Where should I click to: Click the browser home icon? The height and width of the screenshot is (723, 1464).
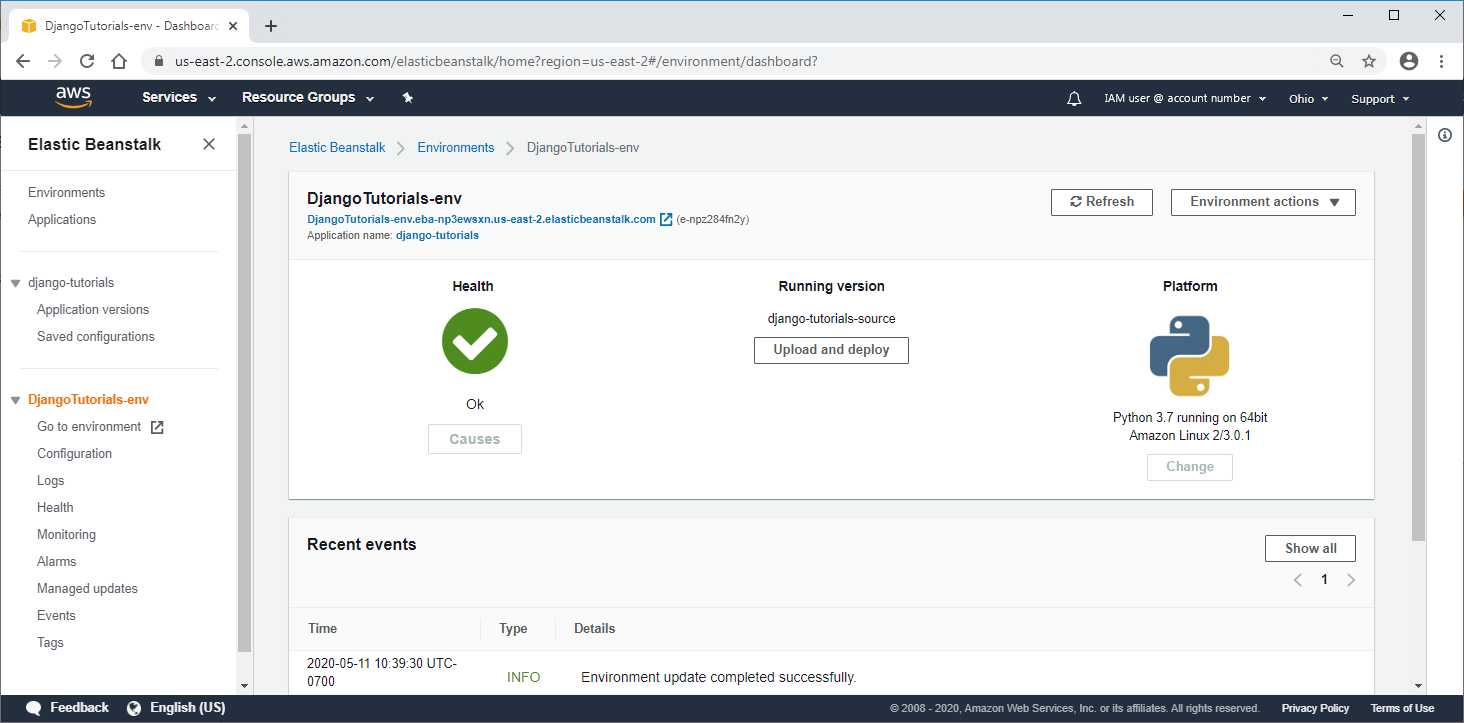coord(119,61)
